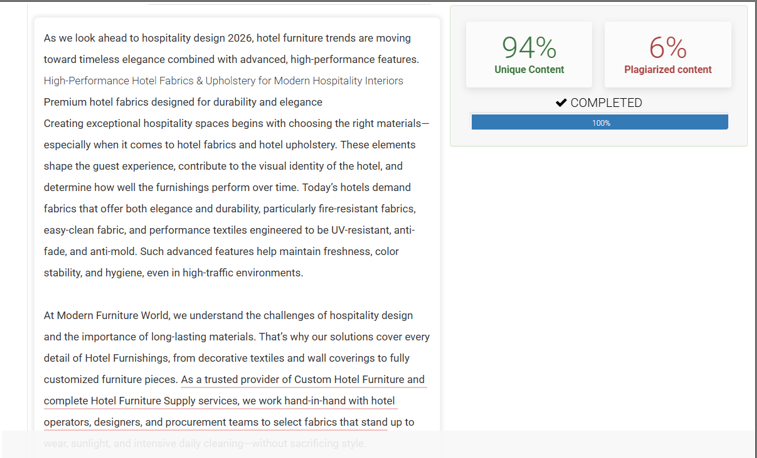Select the Unique Content label
757x458 pixels.
tap(529, 70)
